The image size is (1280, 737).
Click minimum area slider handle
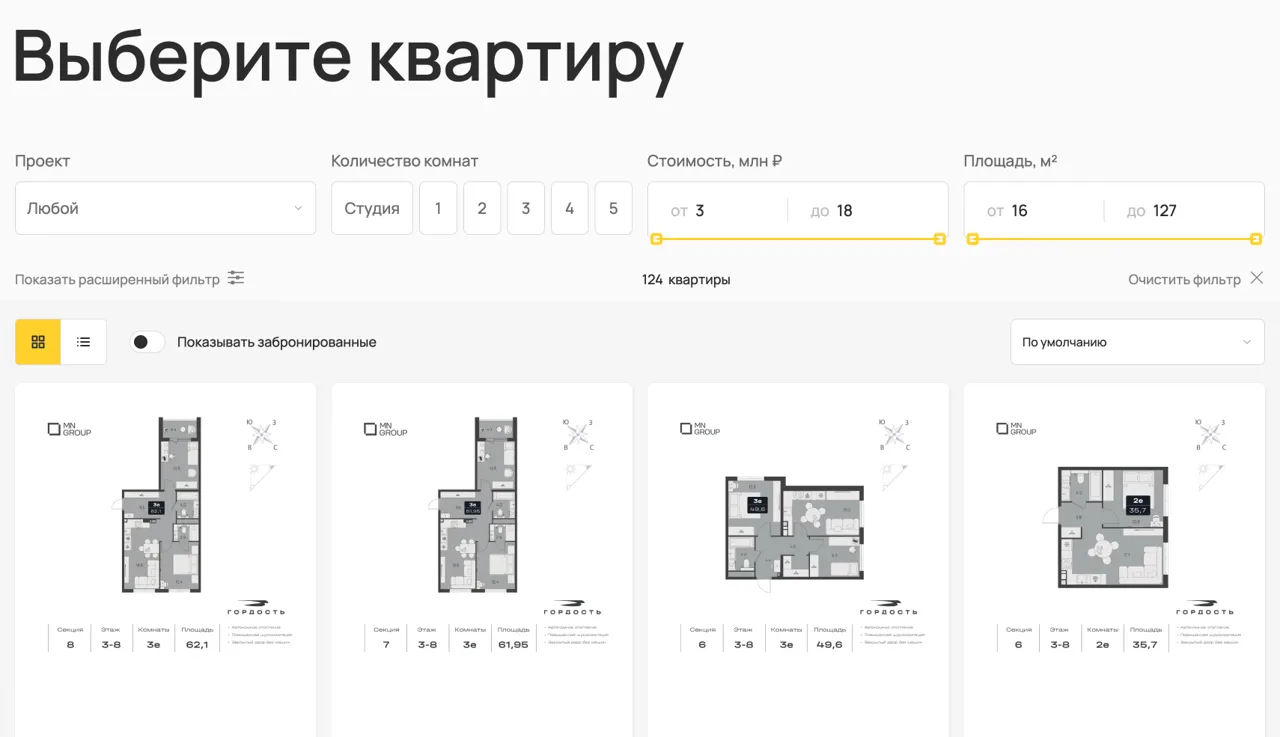(x=972, y=239)
